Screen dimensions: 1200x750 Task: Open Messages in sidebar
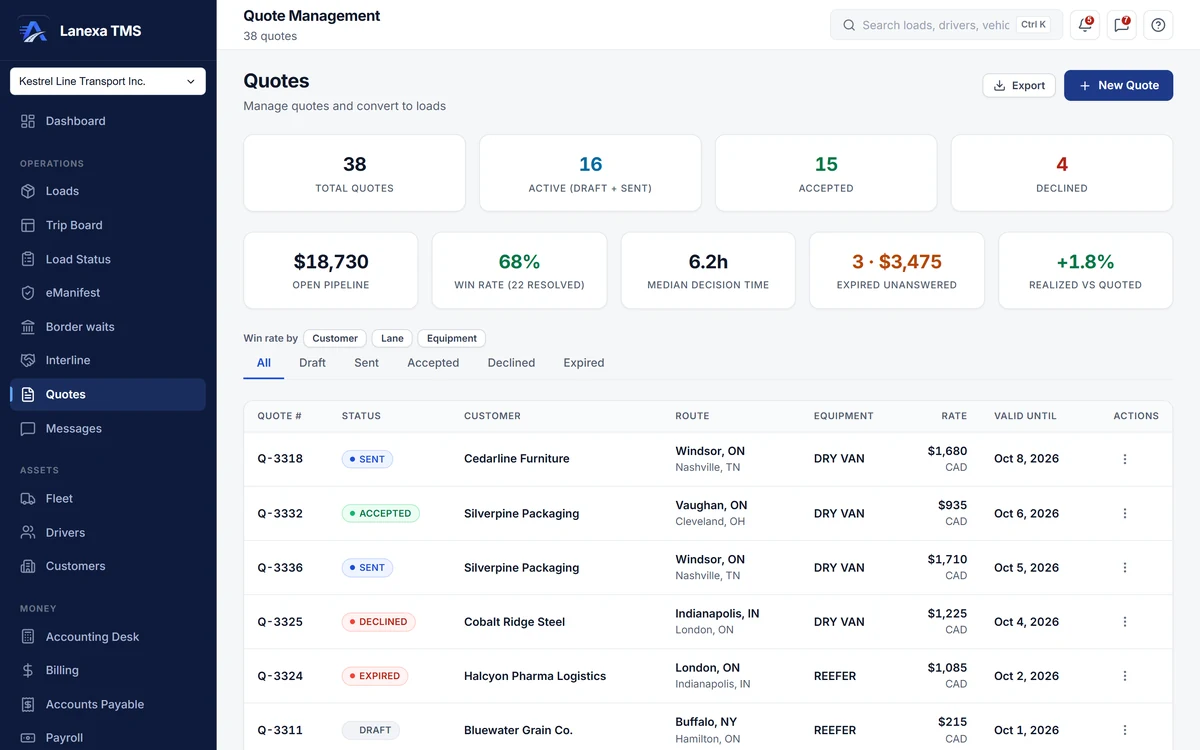[108, 428]
